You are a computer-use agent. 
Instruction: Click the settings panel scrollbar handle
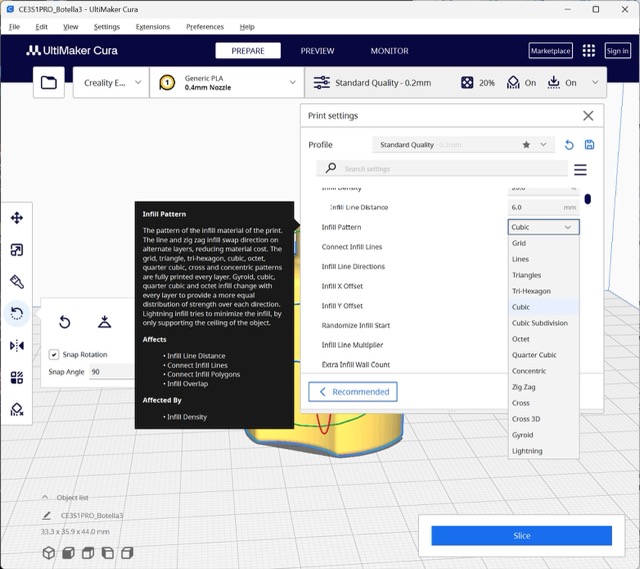pos(587,199)
